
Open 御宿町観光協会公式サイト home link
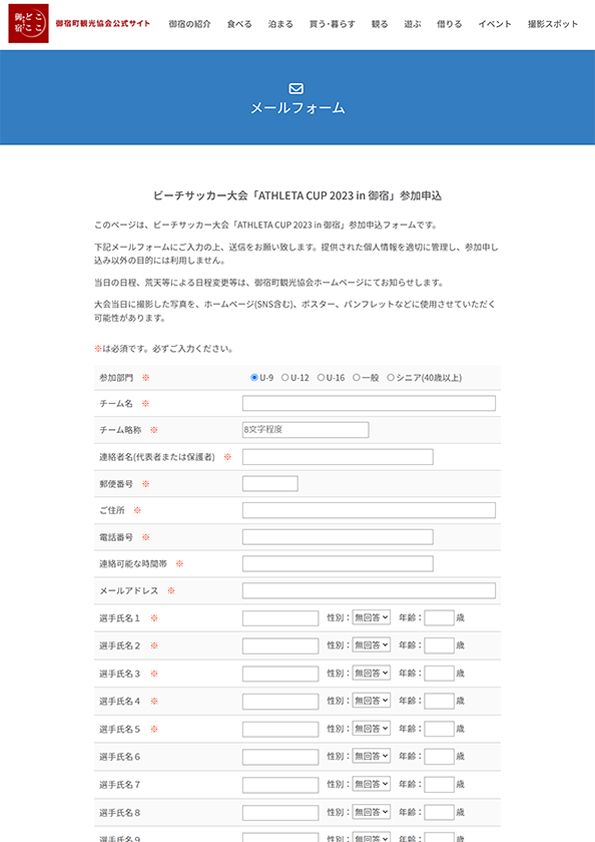[103, 24]
